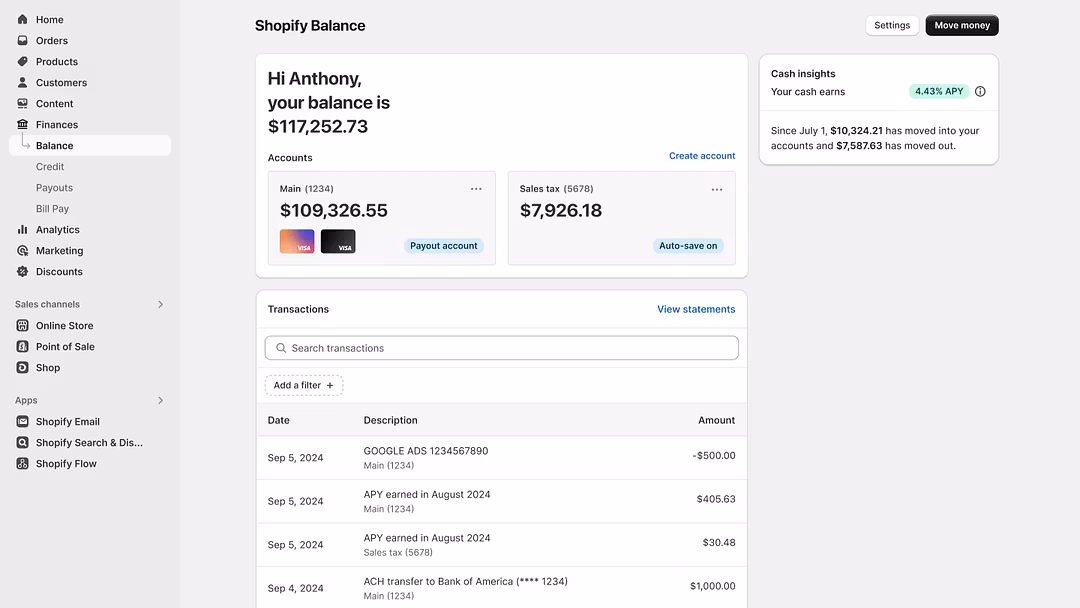Open Bill Pay submenu item
Viewport: 1080px width, 608px height.
[x=52, y=208]
